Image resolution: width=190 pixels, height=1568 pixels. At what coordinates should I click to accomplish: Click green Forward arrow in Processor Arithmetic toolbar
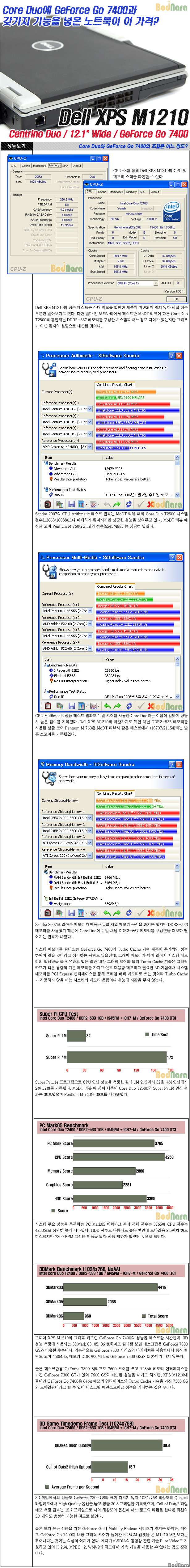click(x=117, y=504)
